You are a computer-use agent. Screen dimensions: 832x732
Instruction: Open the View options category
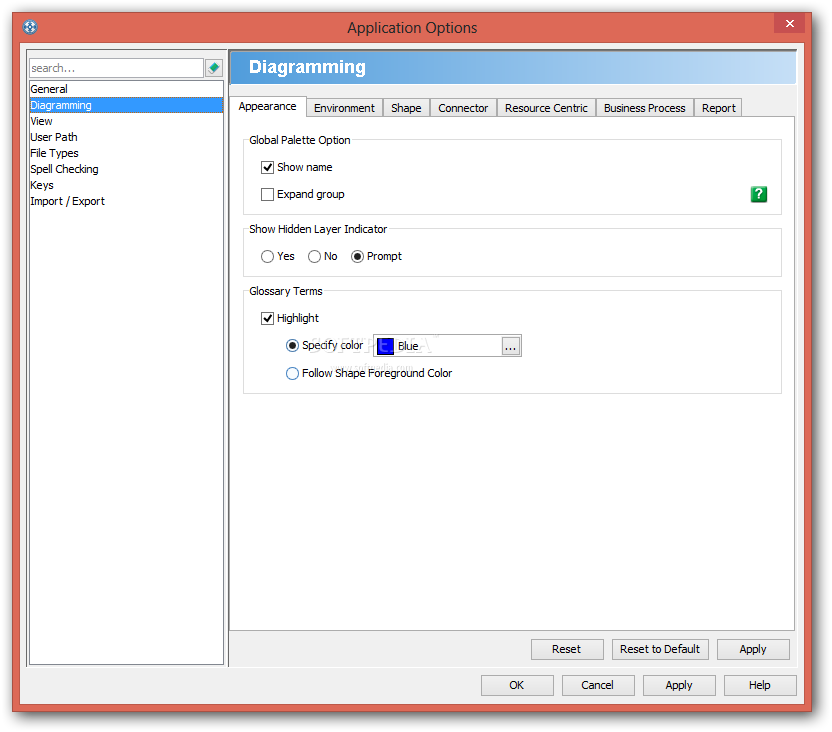pos(126,121)
